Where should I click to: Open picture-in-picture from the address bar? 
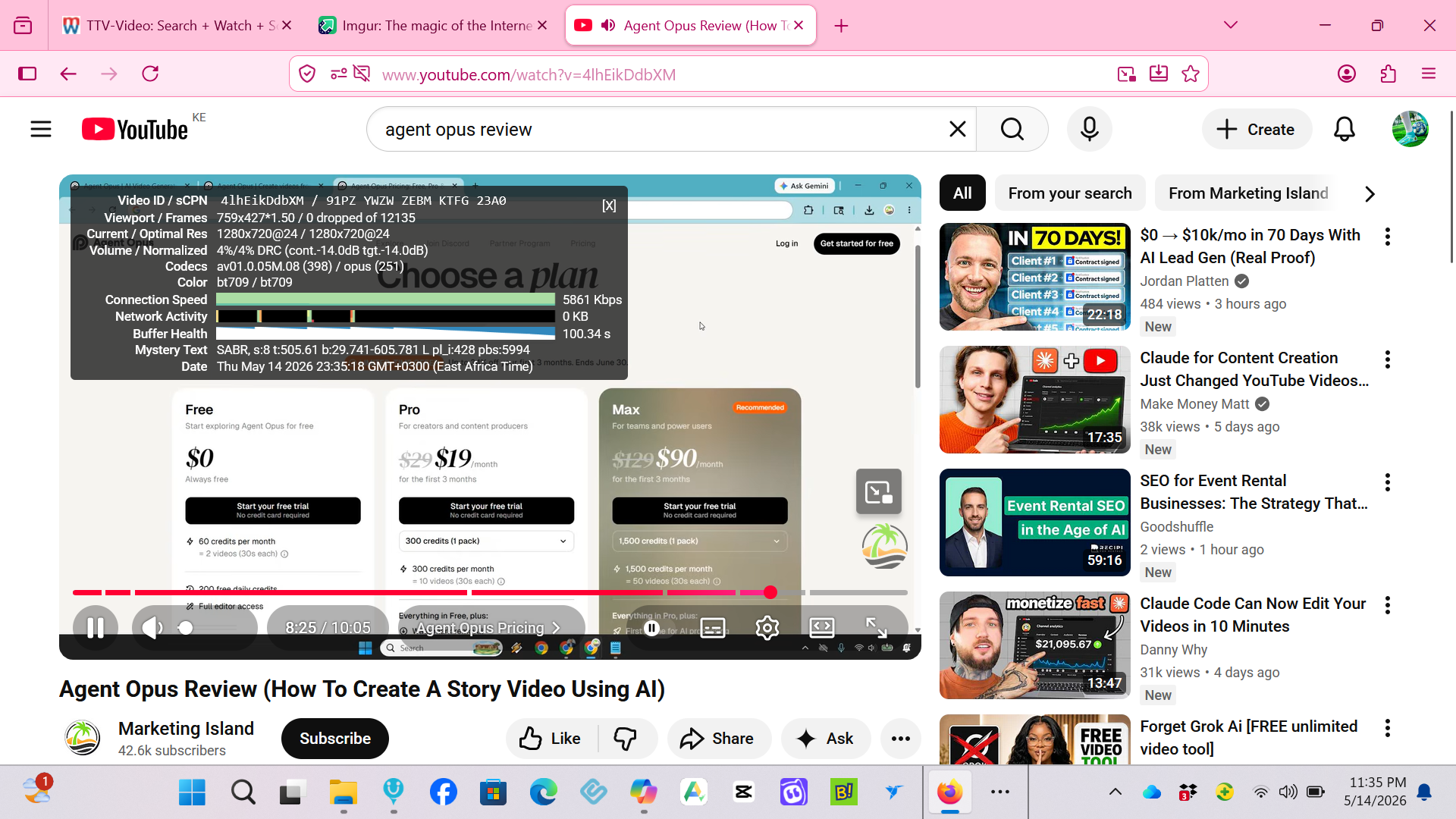click(x=1127, y=74)
